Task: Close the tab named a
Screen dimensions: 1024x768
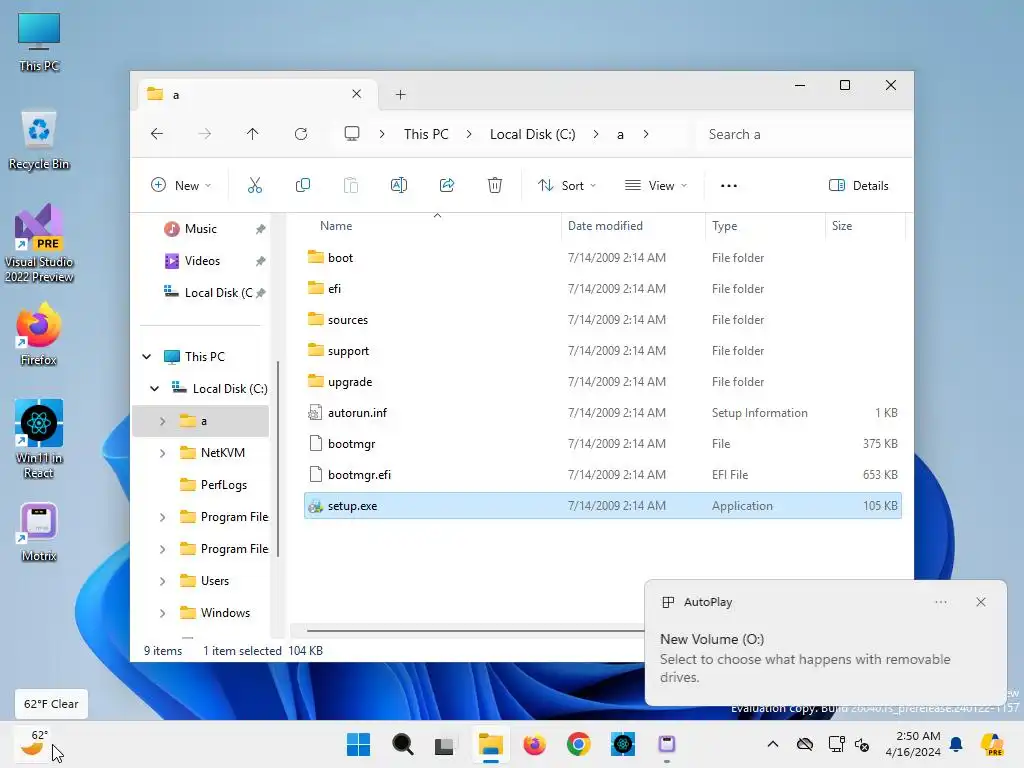Action: pyautogui.click(x=357, y=94)
